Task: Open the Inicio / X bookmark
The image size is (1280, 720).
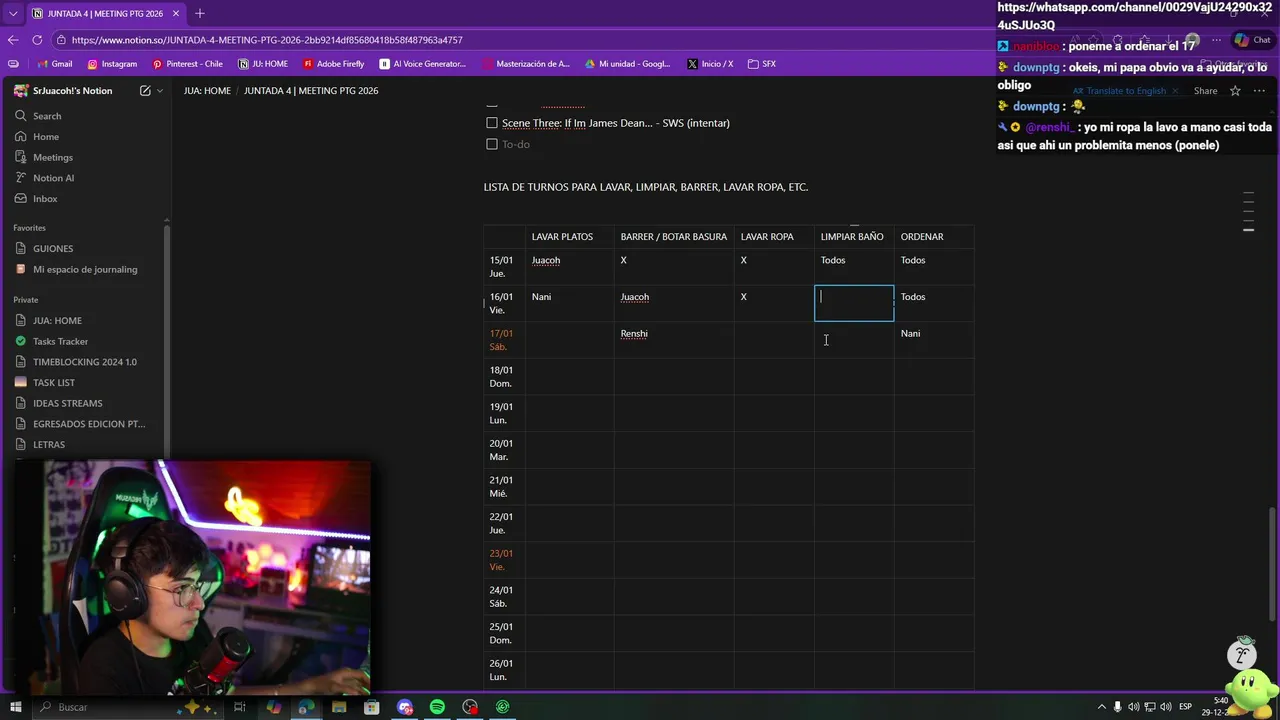Action: [710, 64]
